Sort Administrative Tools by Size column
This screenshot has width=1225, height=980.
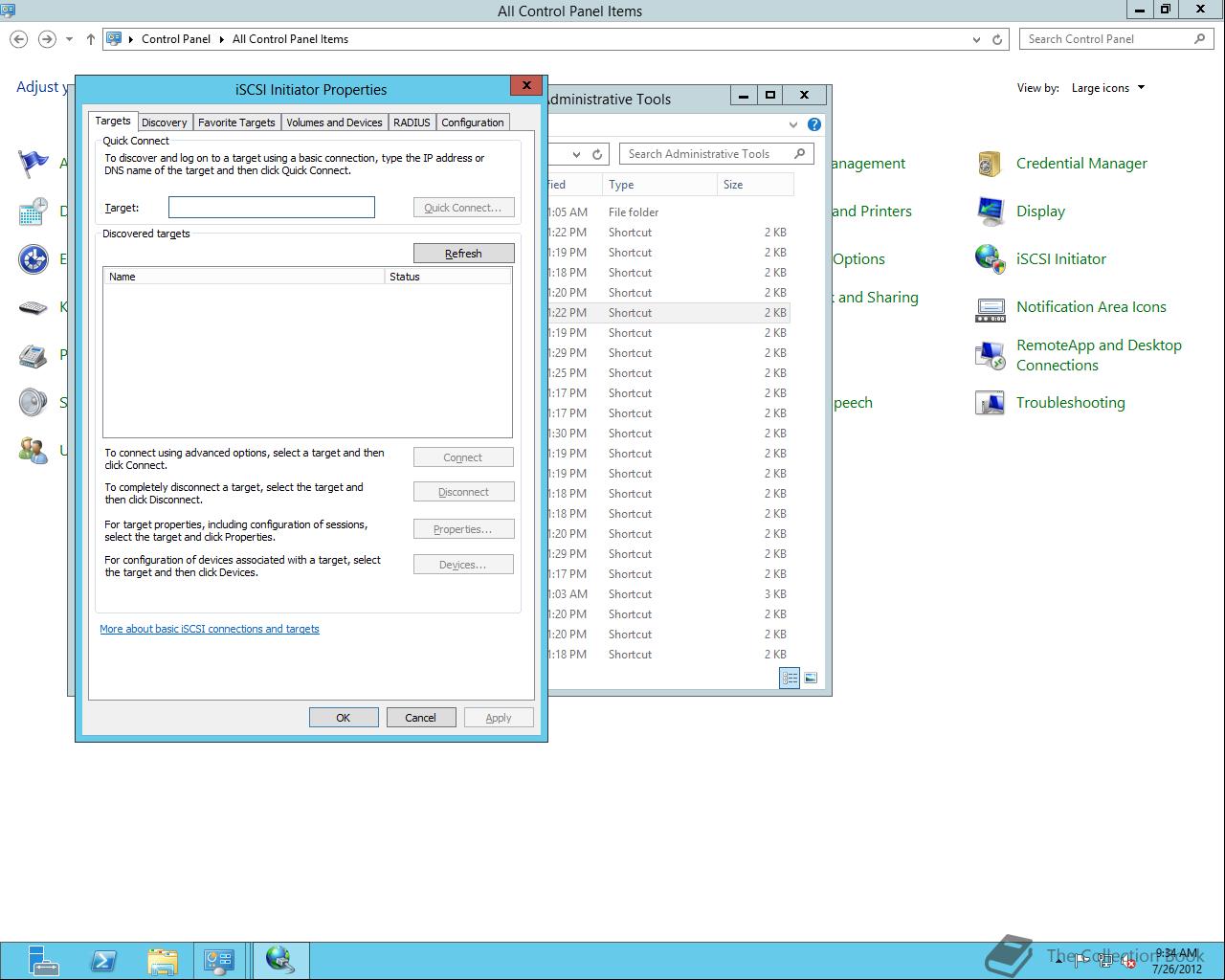coord(755,185)
